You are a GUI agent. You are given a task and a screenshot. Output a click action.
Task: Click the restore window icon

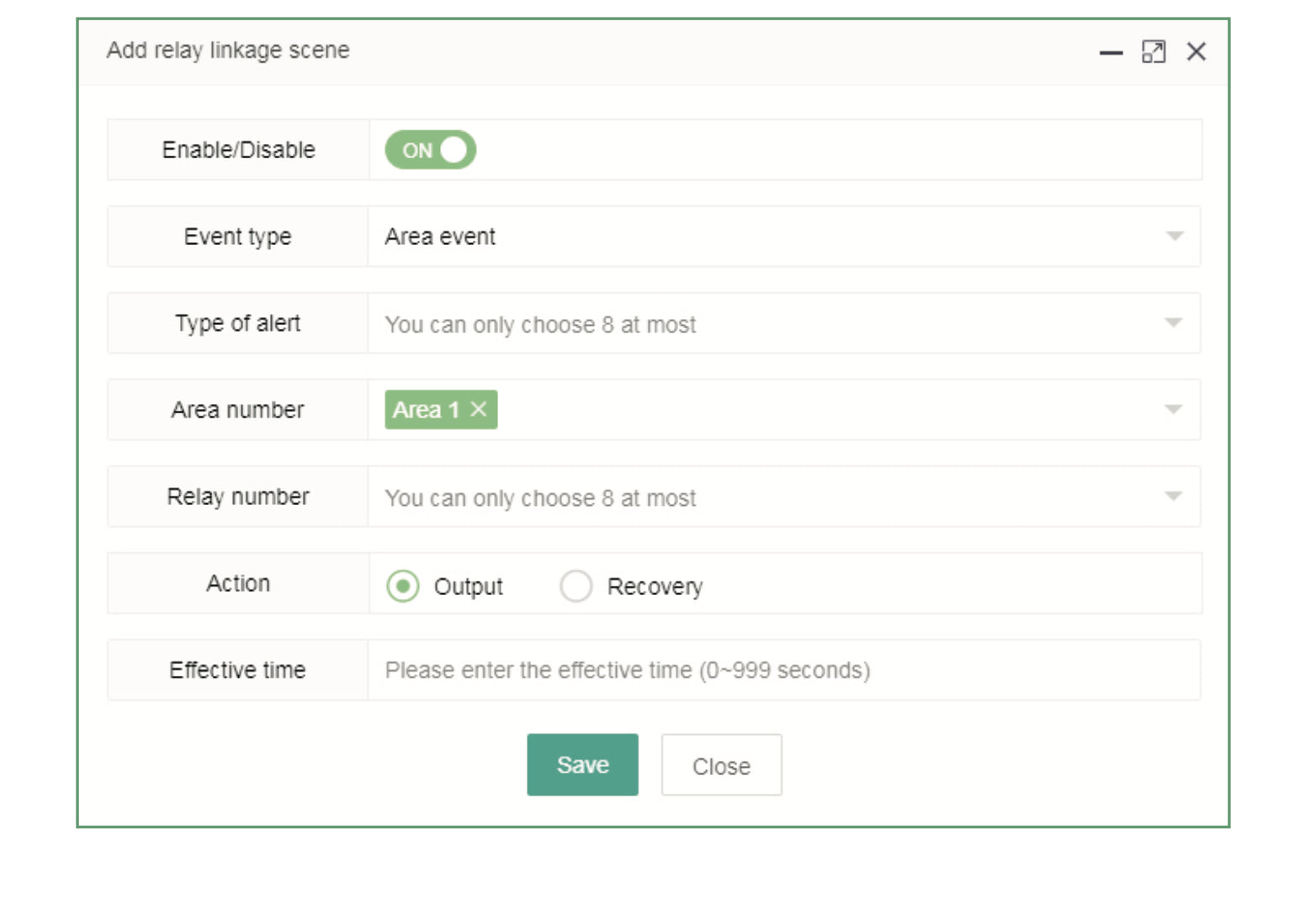(1154, 51)
